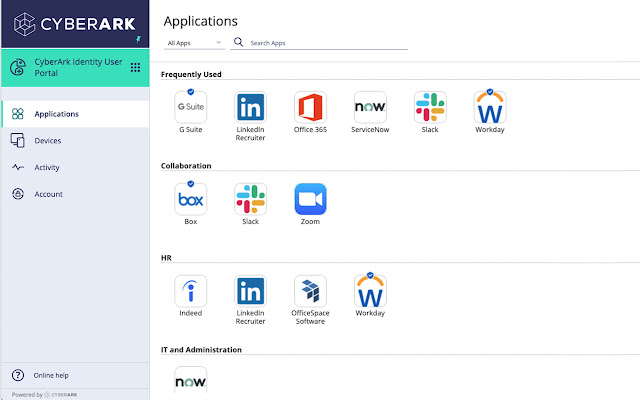Click the Activity sidebar icon
This screenshot has height=400, width=640.
point(18,167)
